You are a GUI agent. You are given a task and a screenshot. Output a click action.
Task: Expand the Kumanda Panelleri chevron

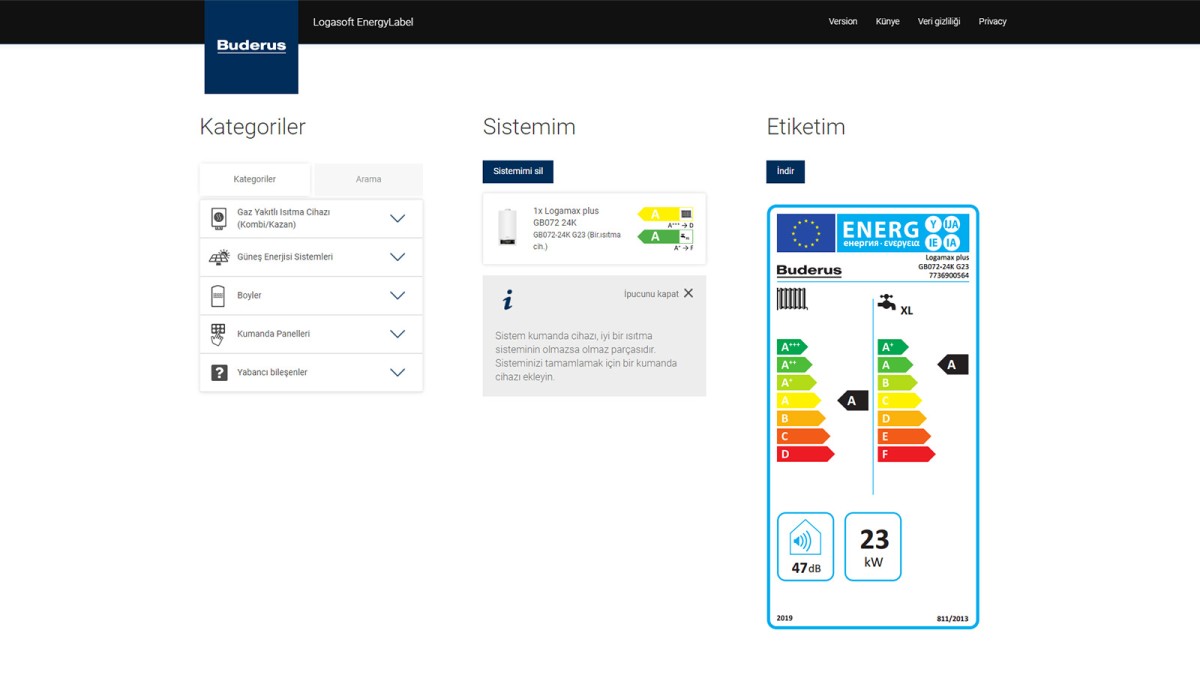click(397, 334)
